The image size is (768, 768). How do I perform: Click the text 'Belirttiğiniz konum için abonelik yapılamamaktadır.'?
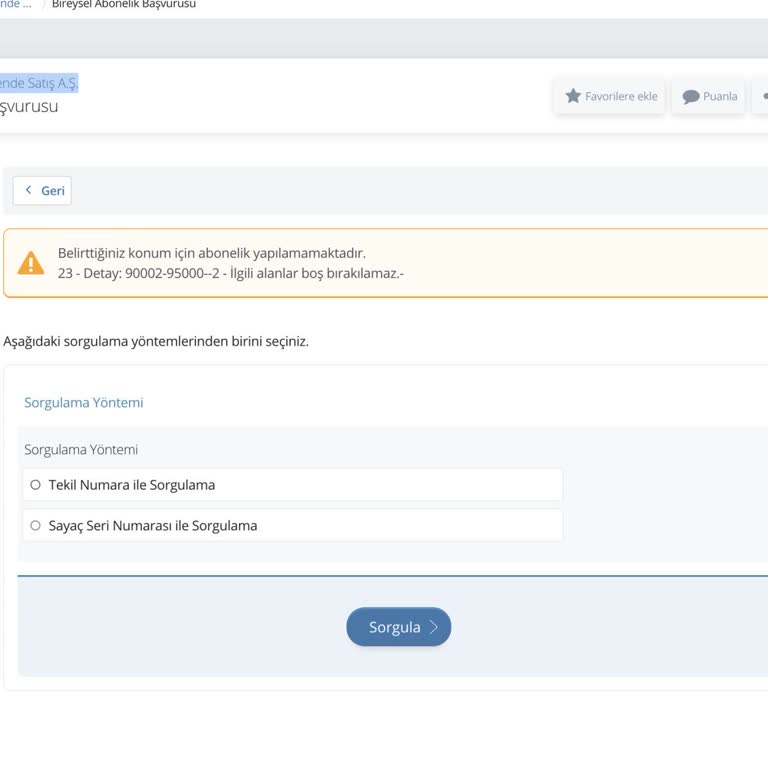pyautogui.click(x=212, y=253)
